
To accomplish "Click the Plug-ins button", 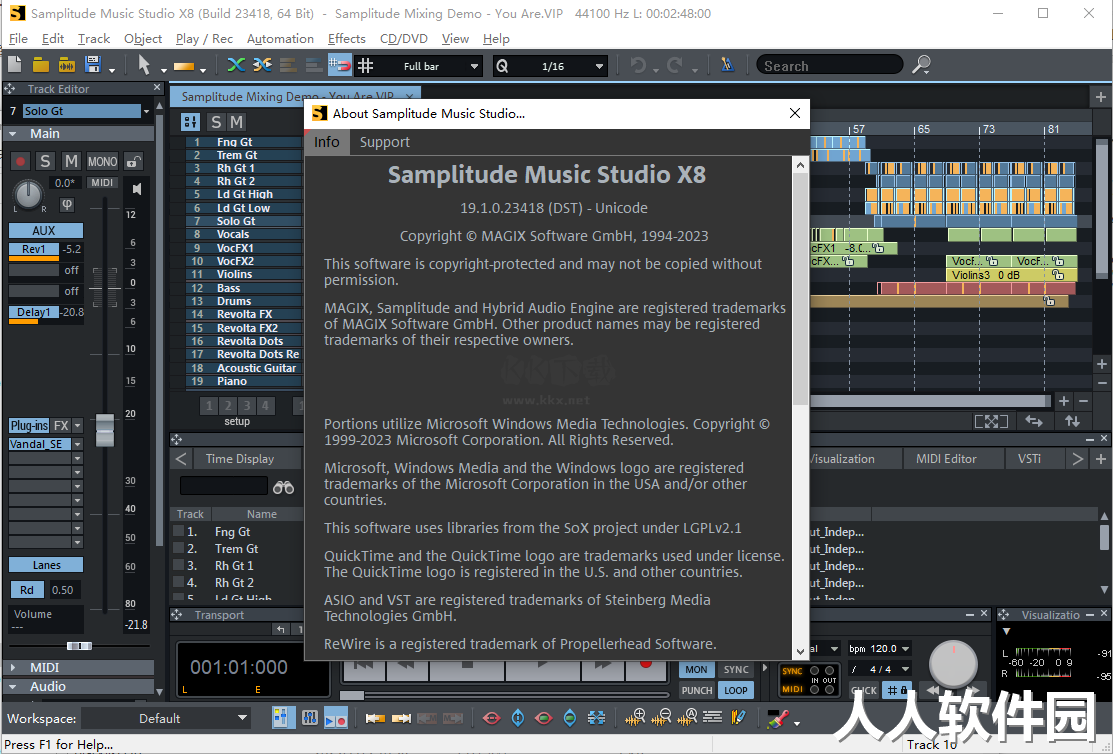I will pos(29,425).
